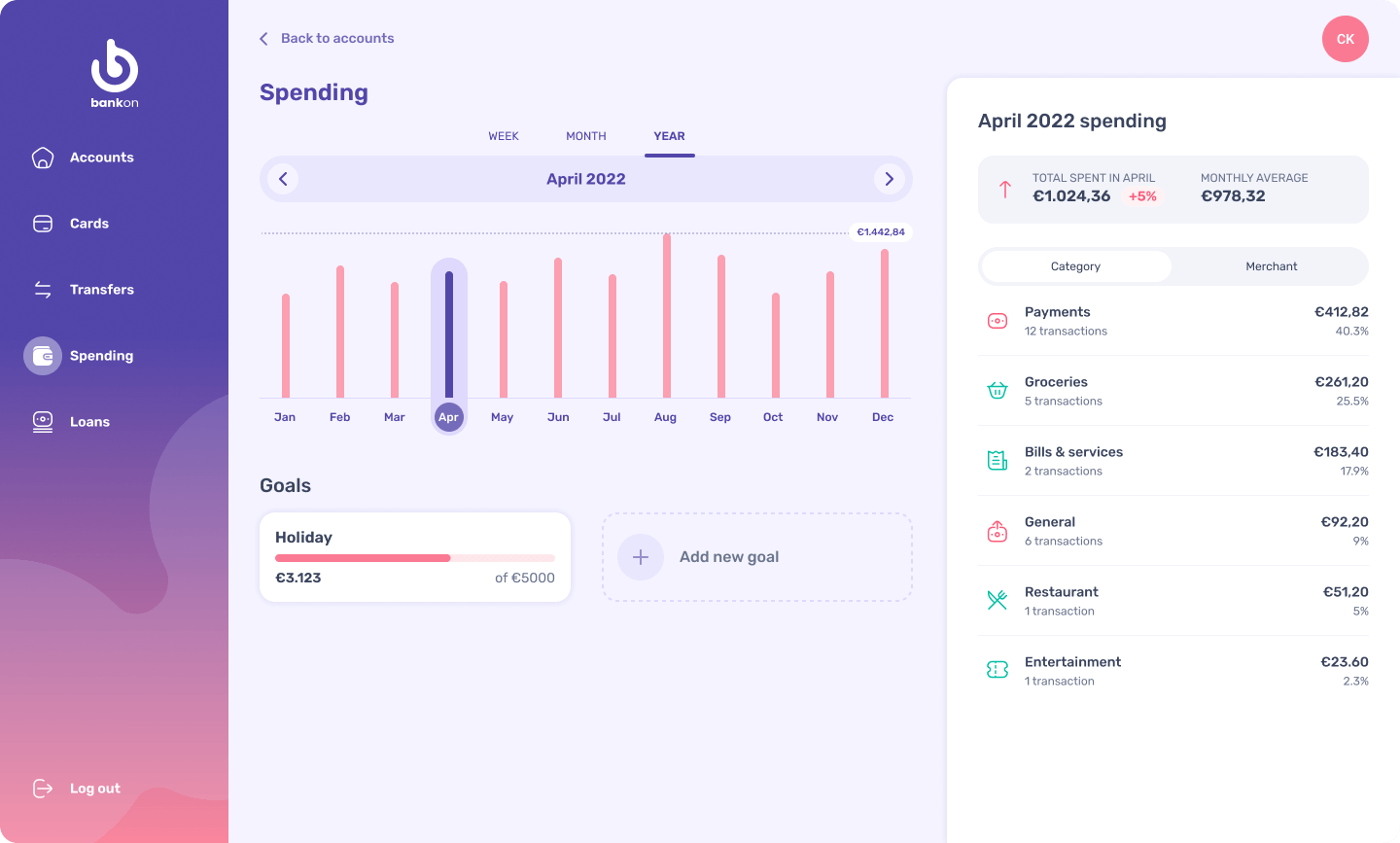The width and height of the screenshot is (1400, 843).
Task: Click the Spending wallet icon
Action: pyautogui.click(x=43, y=356)
